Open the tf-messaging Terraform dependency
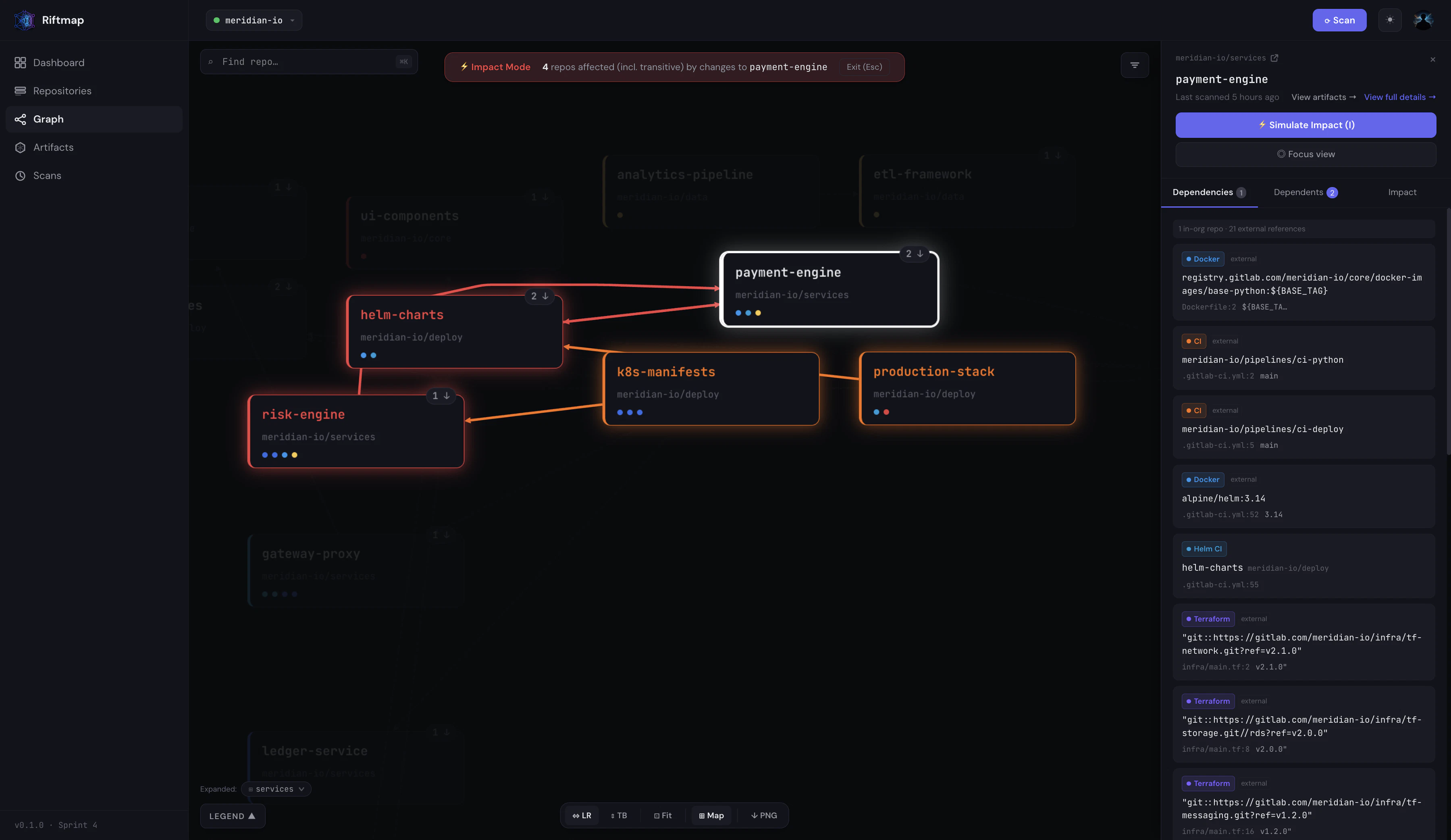The image size is (1451, 840). [x=1303, y=804]
